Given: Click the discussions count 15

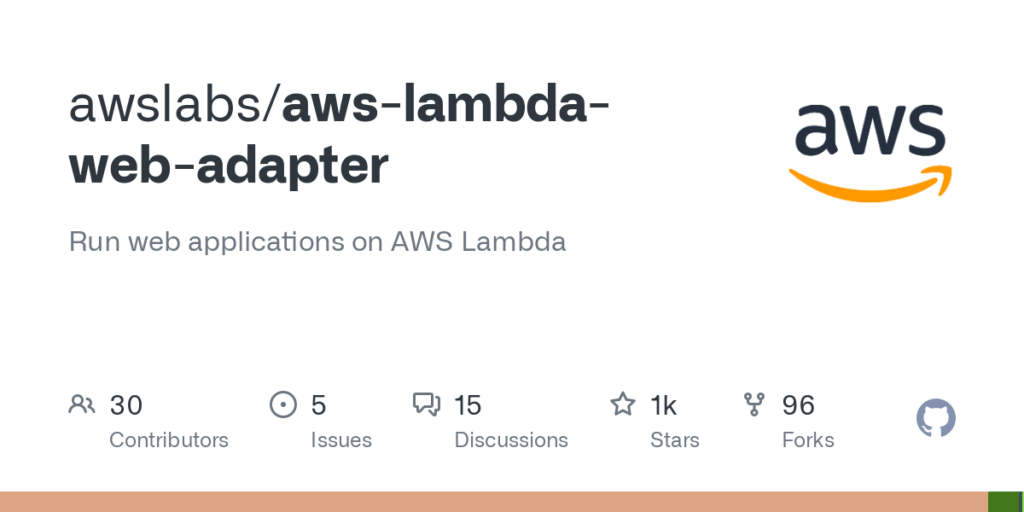Looking at the screenshot, I should (x=468, y=405).
